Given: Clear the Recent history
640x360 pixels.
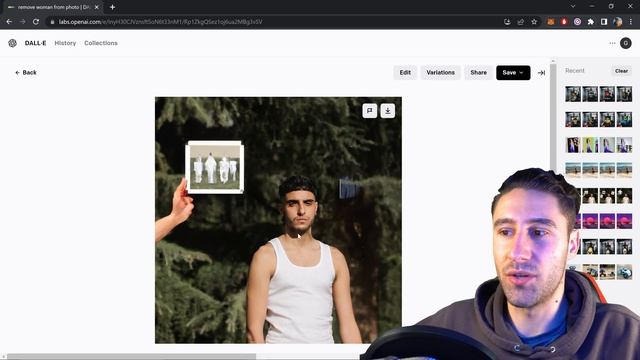Looking at the screenshot, I should point(621,71).
